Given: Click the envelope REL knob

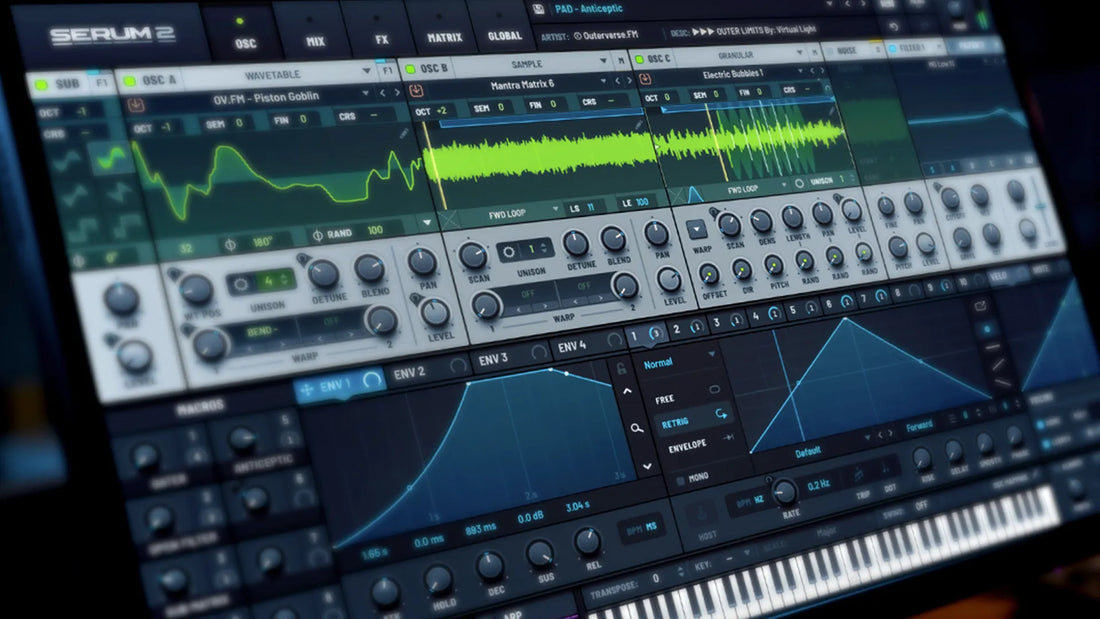Looking at the screenshot, I should click(x=586, y=541).
